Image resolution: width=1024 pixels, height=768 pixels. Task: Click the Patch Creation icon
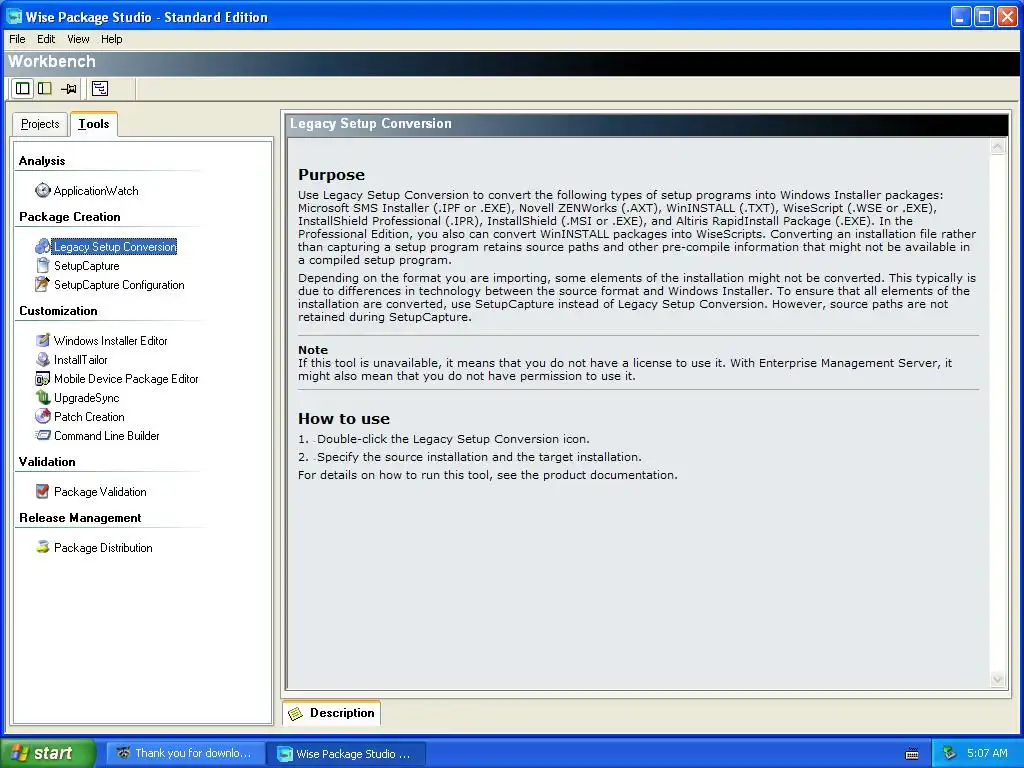[42, 416]
